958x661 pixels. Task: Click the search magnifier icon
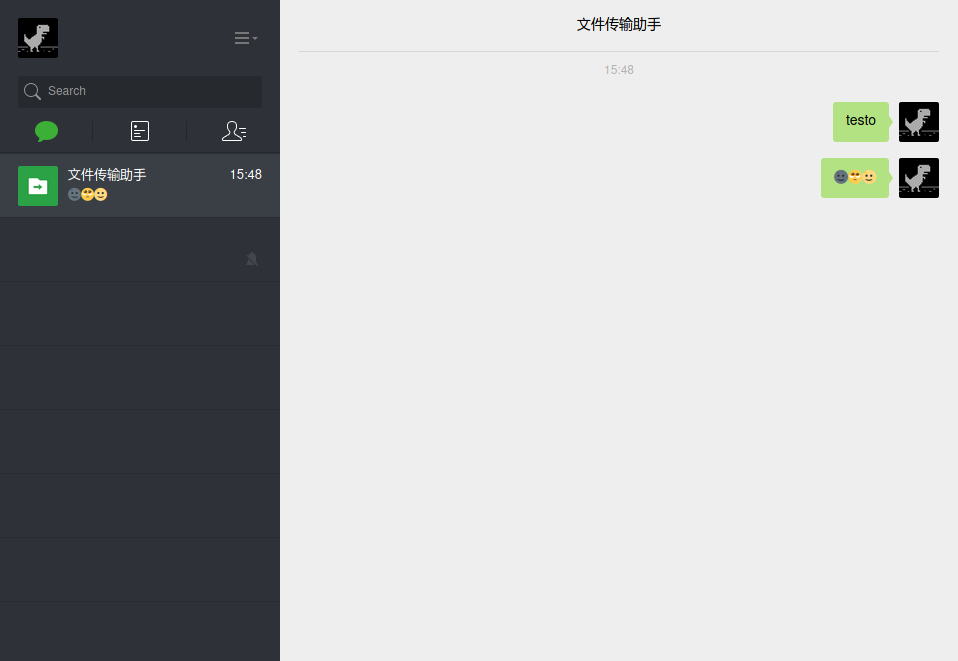coord(32,91)
